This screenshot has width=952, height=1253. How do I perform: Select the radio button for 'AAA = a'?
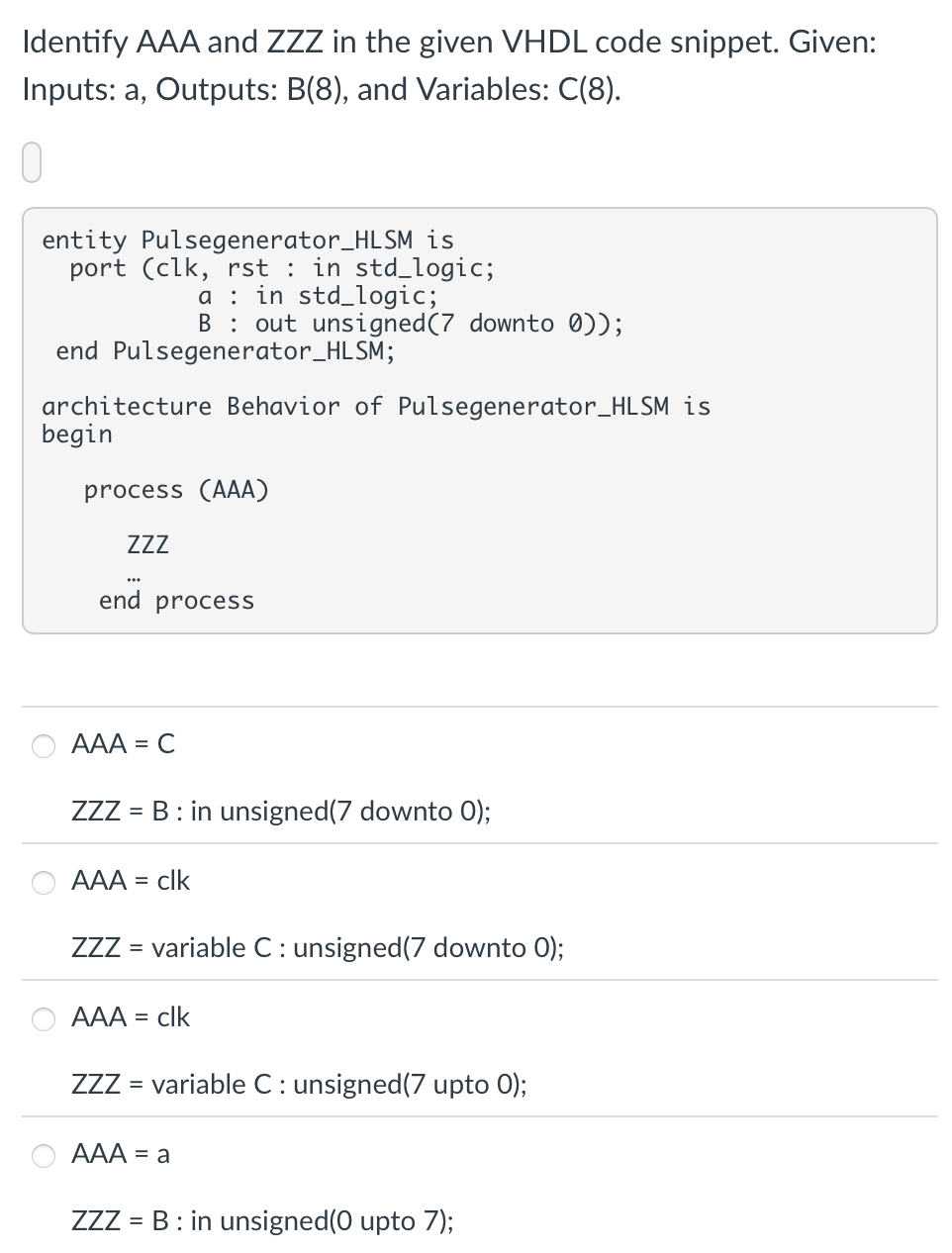[43, 1155]
